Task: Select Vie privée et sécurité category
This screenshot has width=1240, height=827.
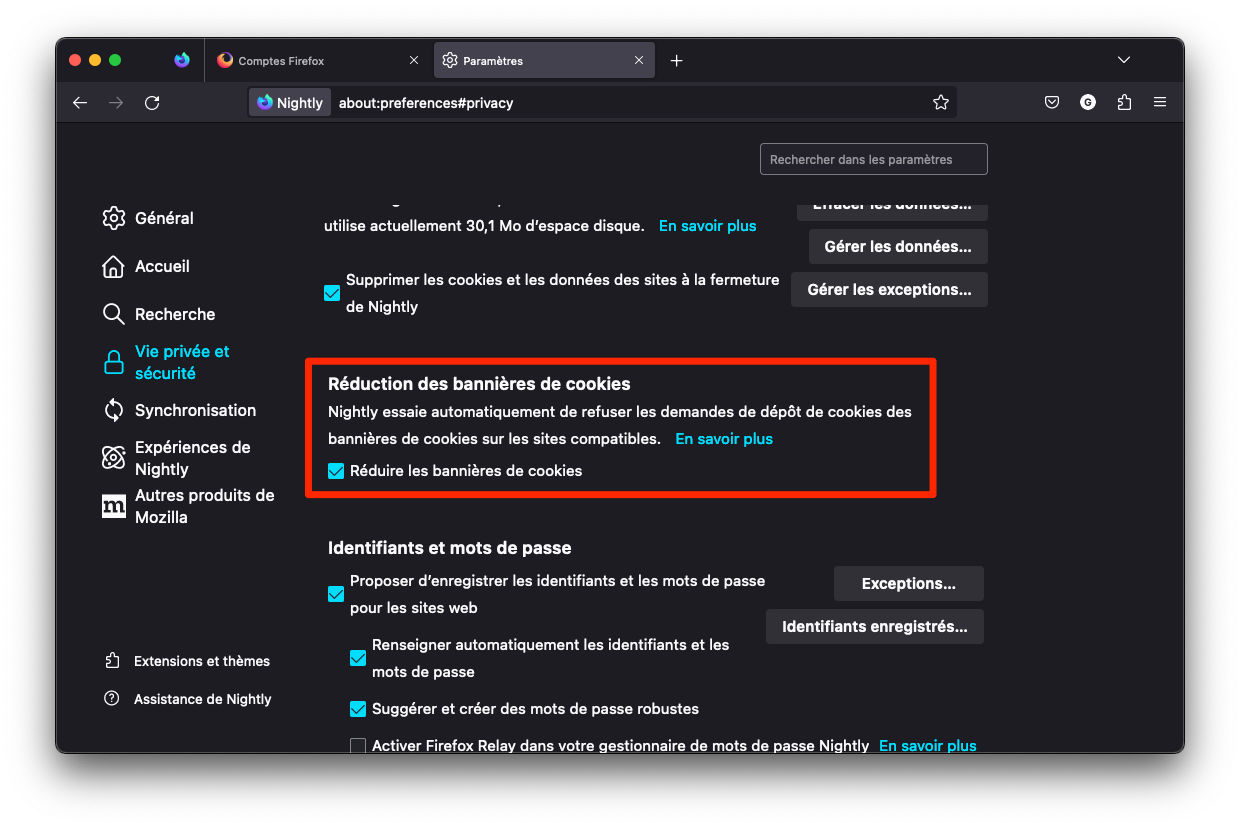Action: click(167, 362)
